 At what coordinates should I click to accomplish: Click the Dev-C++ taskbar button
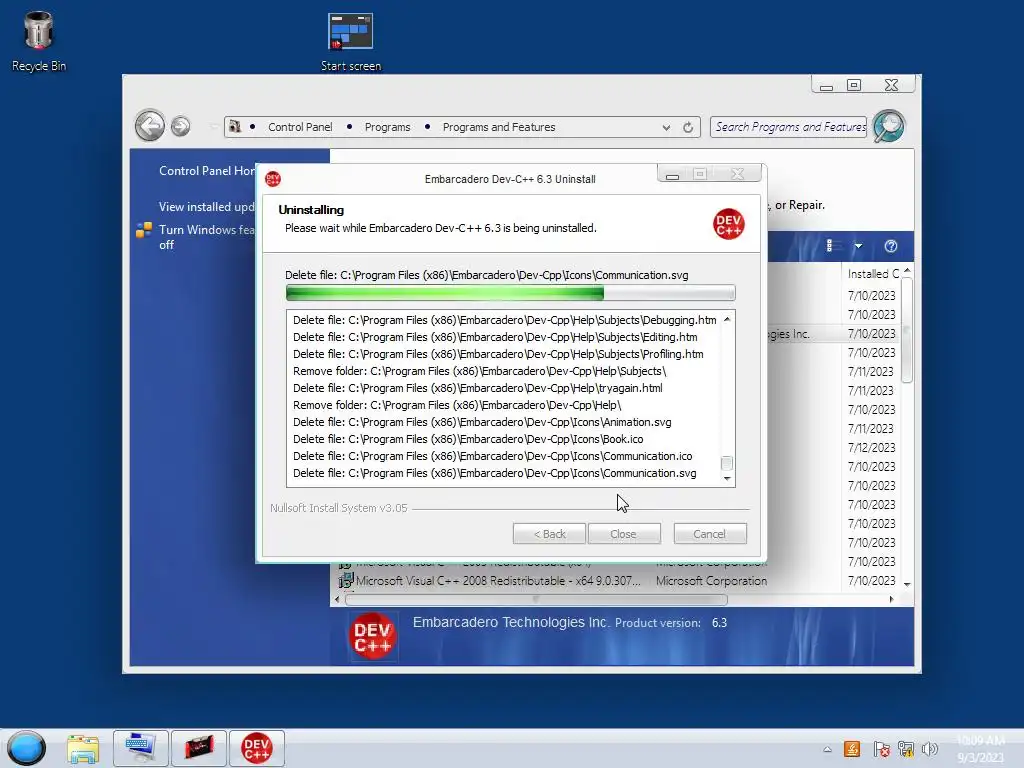click(257, 748)
